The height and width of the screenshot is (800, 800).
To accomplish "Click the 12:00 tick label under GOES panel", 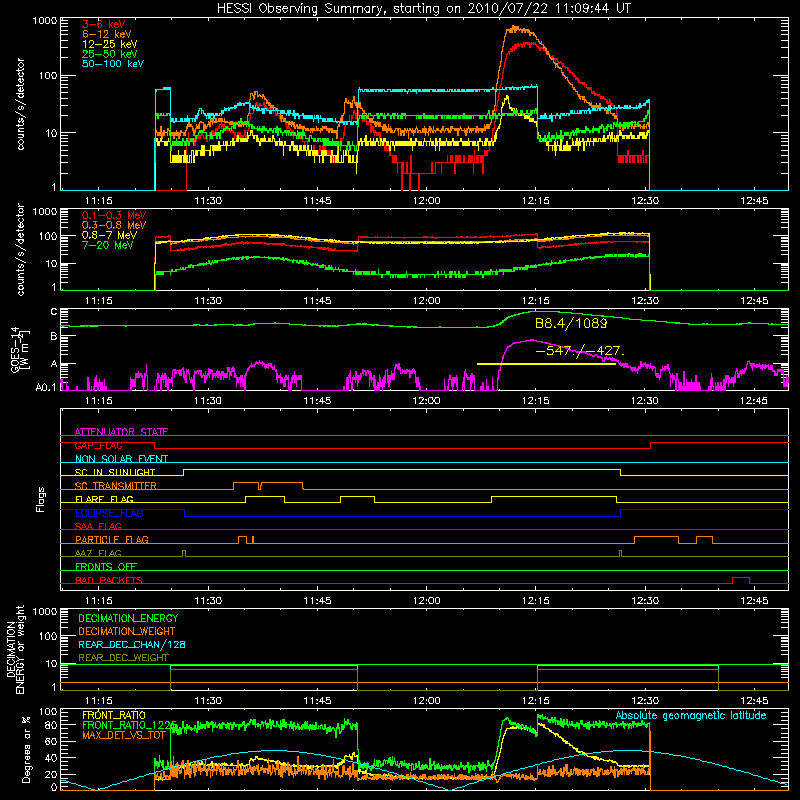I will (427, 401).
